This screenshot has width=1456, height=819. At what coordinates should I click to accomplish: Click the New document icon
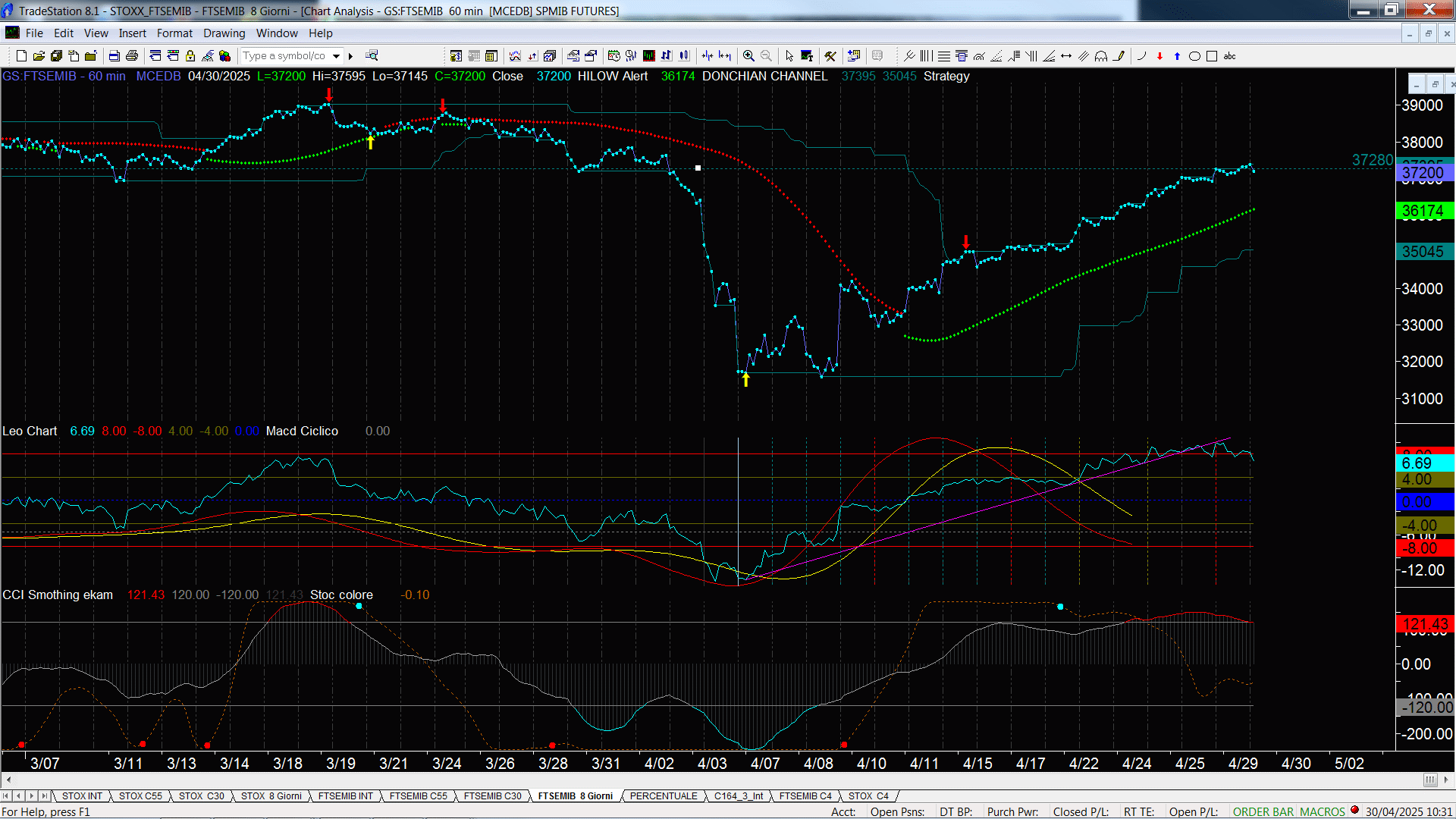point(21,55)
